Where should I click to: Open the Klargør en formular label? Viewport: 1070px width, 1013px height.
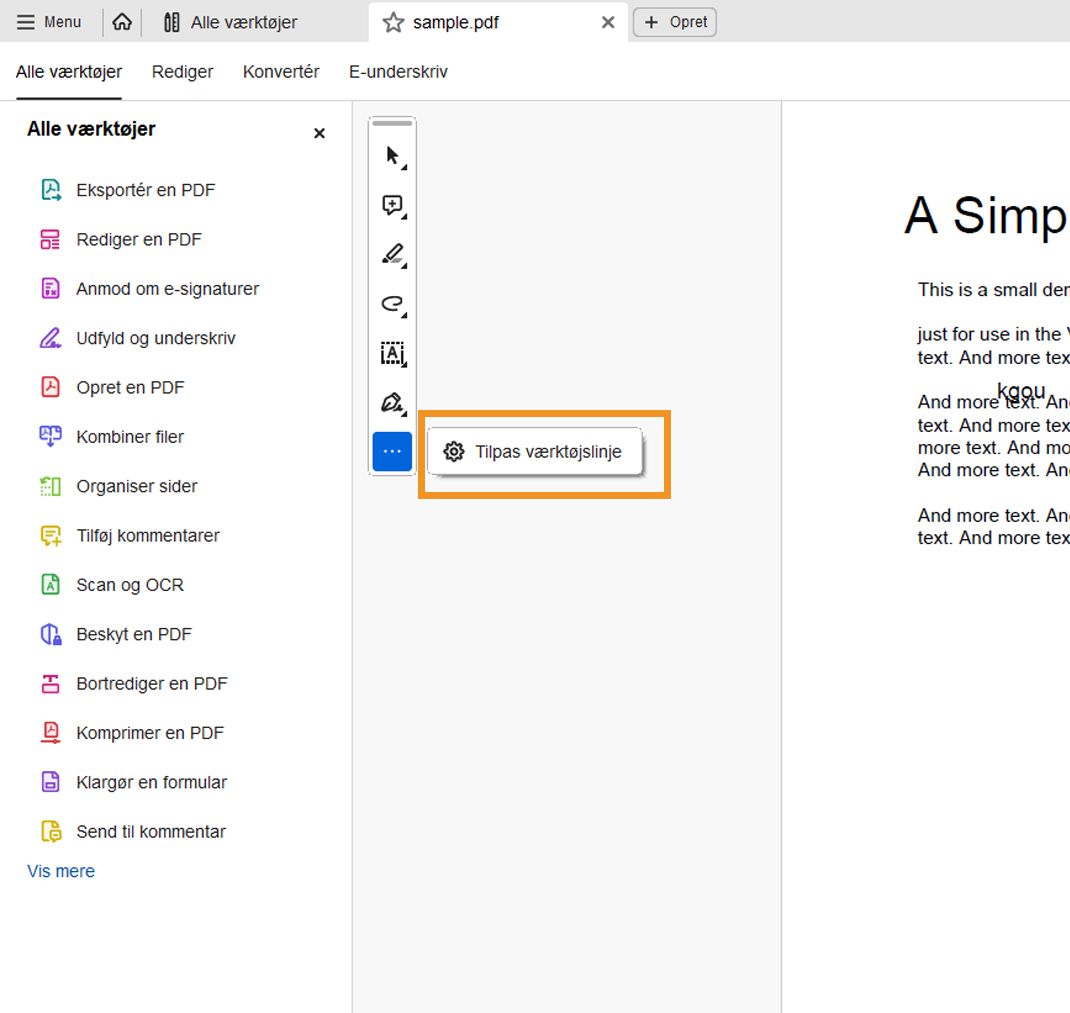(x=151, y=782)
